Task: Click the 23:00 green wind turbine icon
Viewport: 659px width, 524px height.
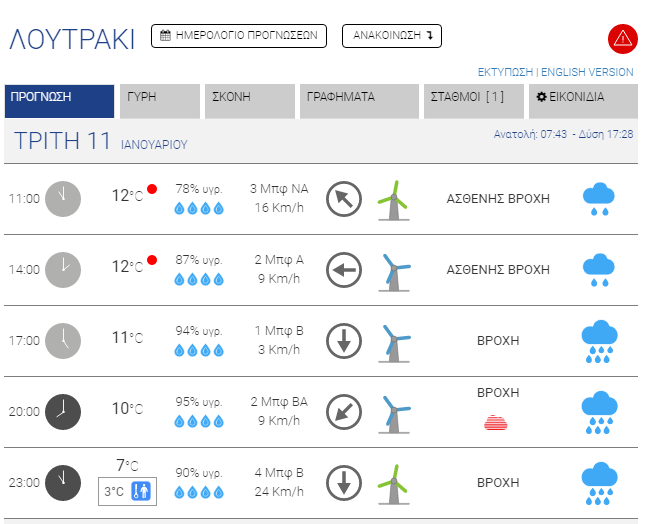Action: (396, 483)
